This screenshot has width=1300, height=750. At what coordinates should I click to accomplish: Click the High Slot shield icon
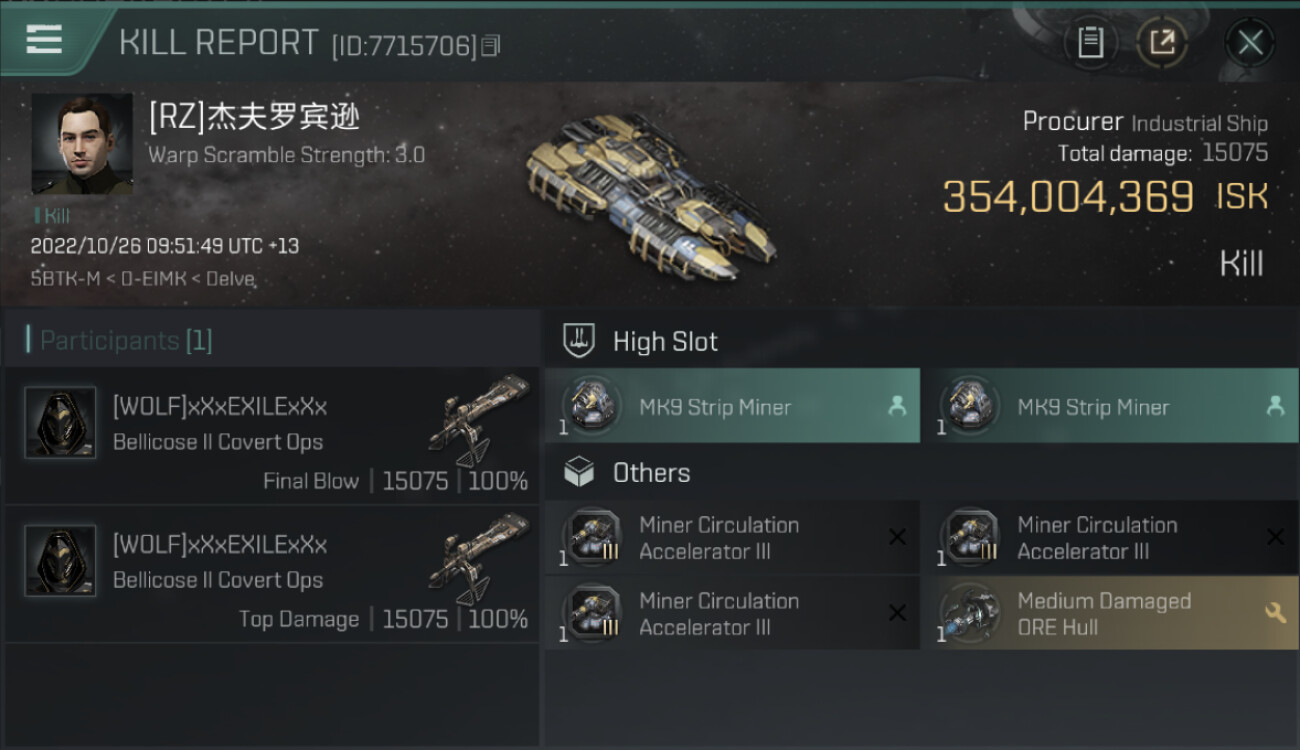tap(579, 341)
